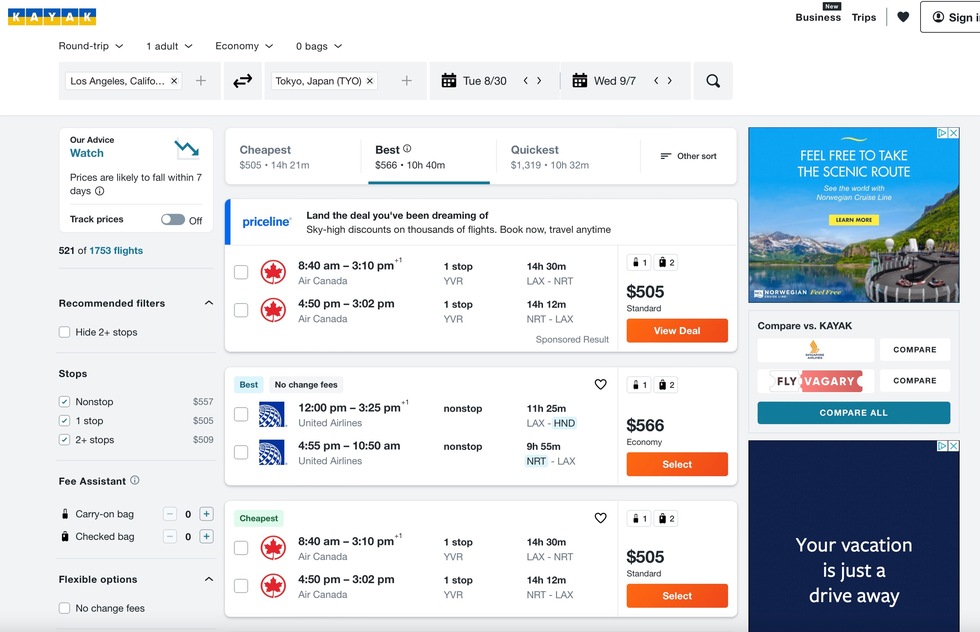The image size is (980, 632).
Task: Open the vacation drive away advertisement
Action: [x=854, y=536]
